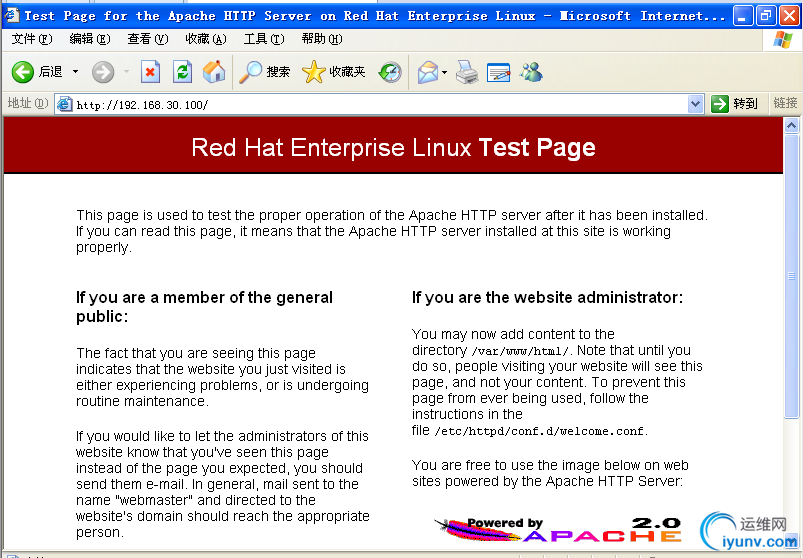The width and height of the screenshot is (803, 558).
Task: Minimize the Internet Explorer window
Action: tap(743, 16)
